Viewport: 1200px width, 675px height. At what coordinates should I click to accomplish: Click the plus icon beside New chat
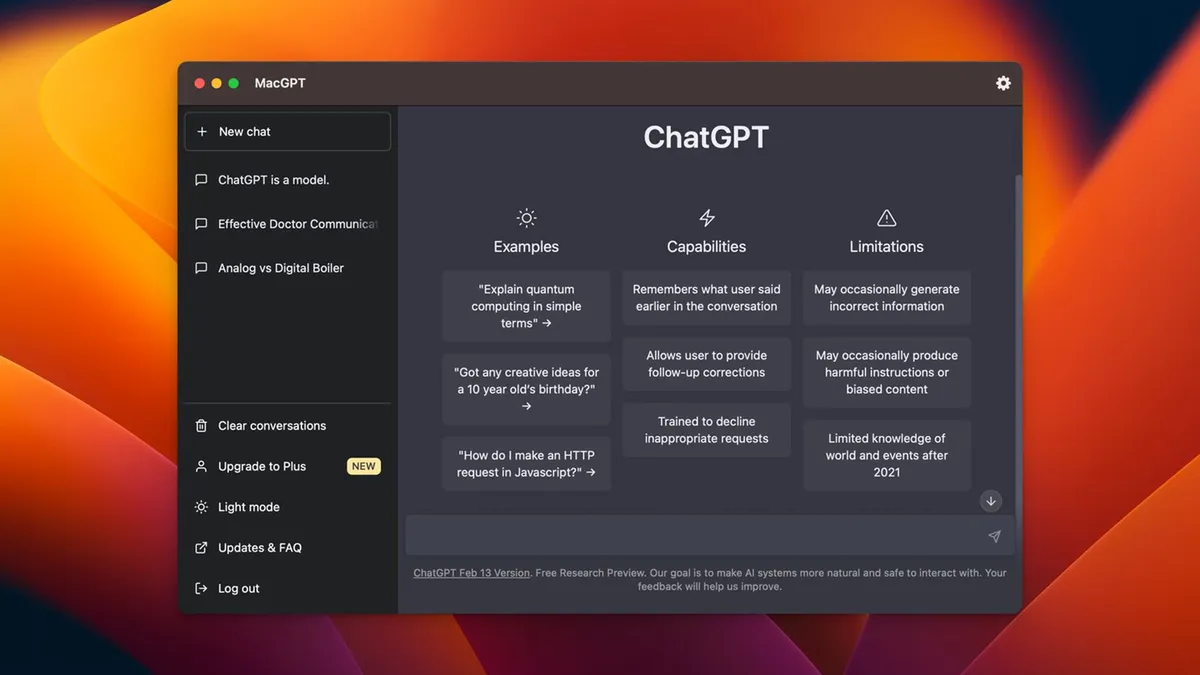(202, 132)
